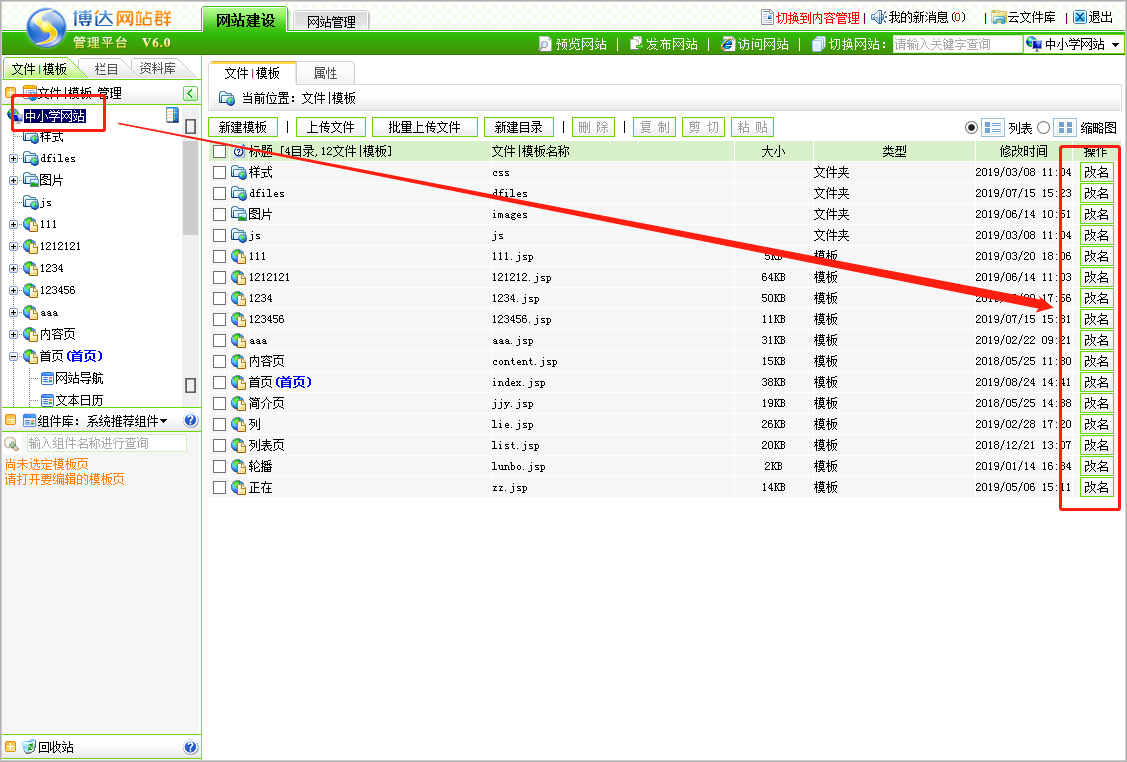Open the 系统推荐组件 component library dropdown
Screen dimensions: 1127x762
(x=163, y=421)
